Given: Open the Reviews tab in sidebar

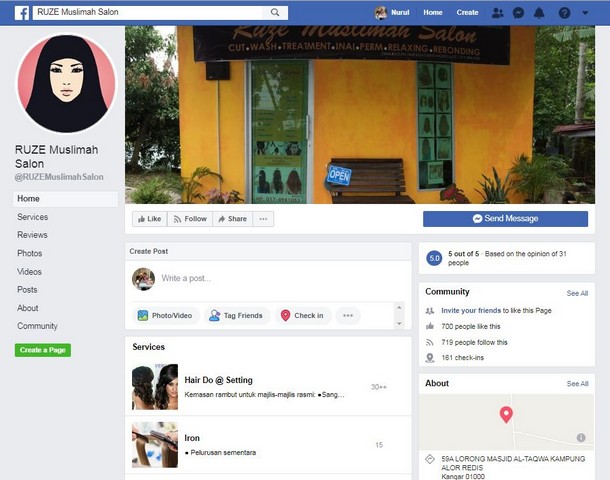Looking at the screenshot, I should (x=32, y=235).
